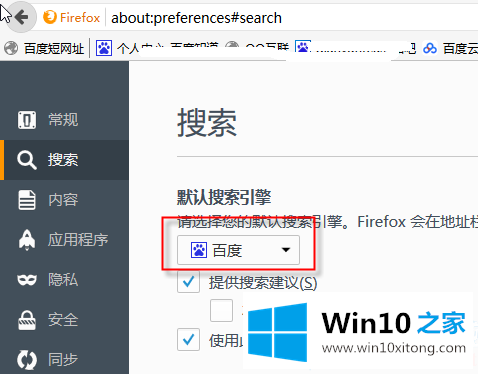Click the browser back arrow button

(x=21, y=17)
